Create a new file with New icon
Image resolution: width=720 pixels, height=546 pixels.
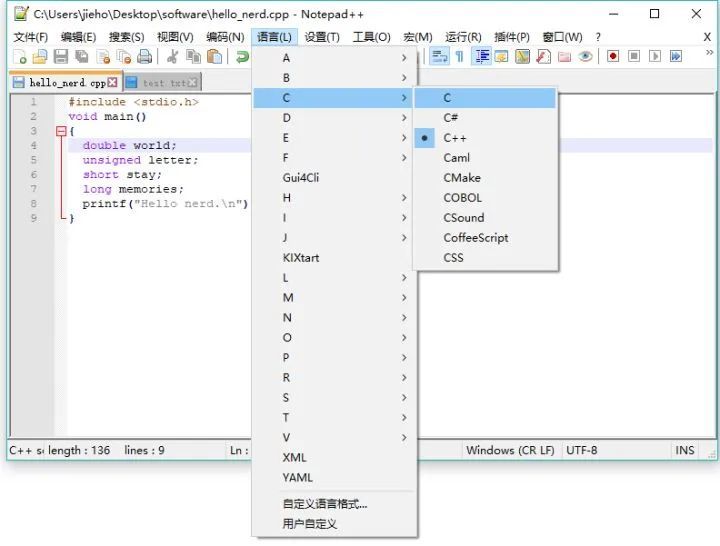click(20, 57)
